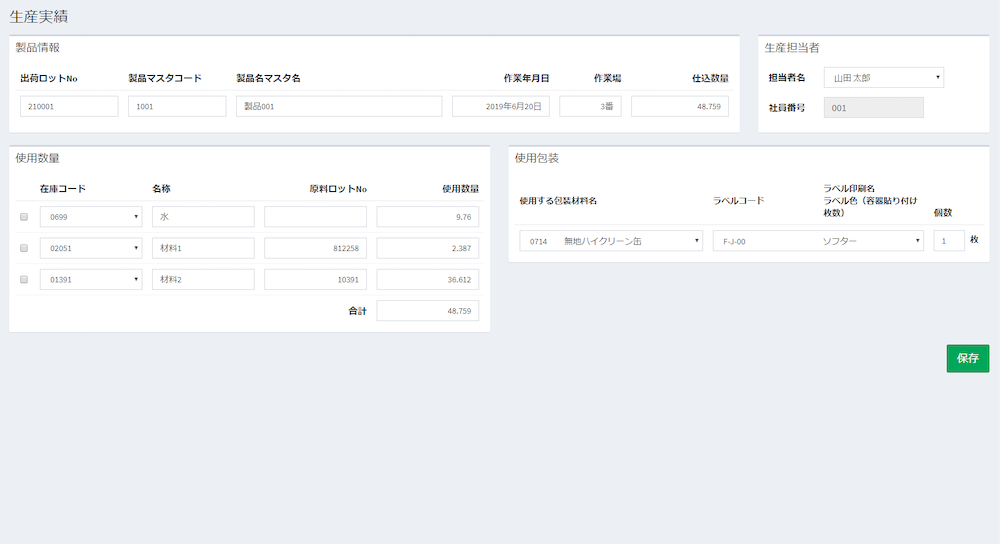The height and width of the screenshot is (544, 1000).
Task: Click the 出荷ロットNo field containing 210001
Action: coord(69,106)
